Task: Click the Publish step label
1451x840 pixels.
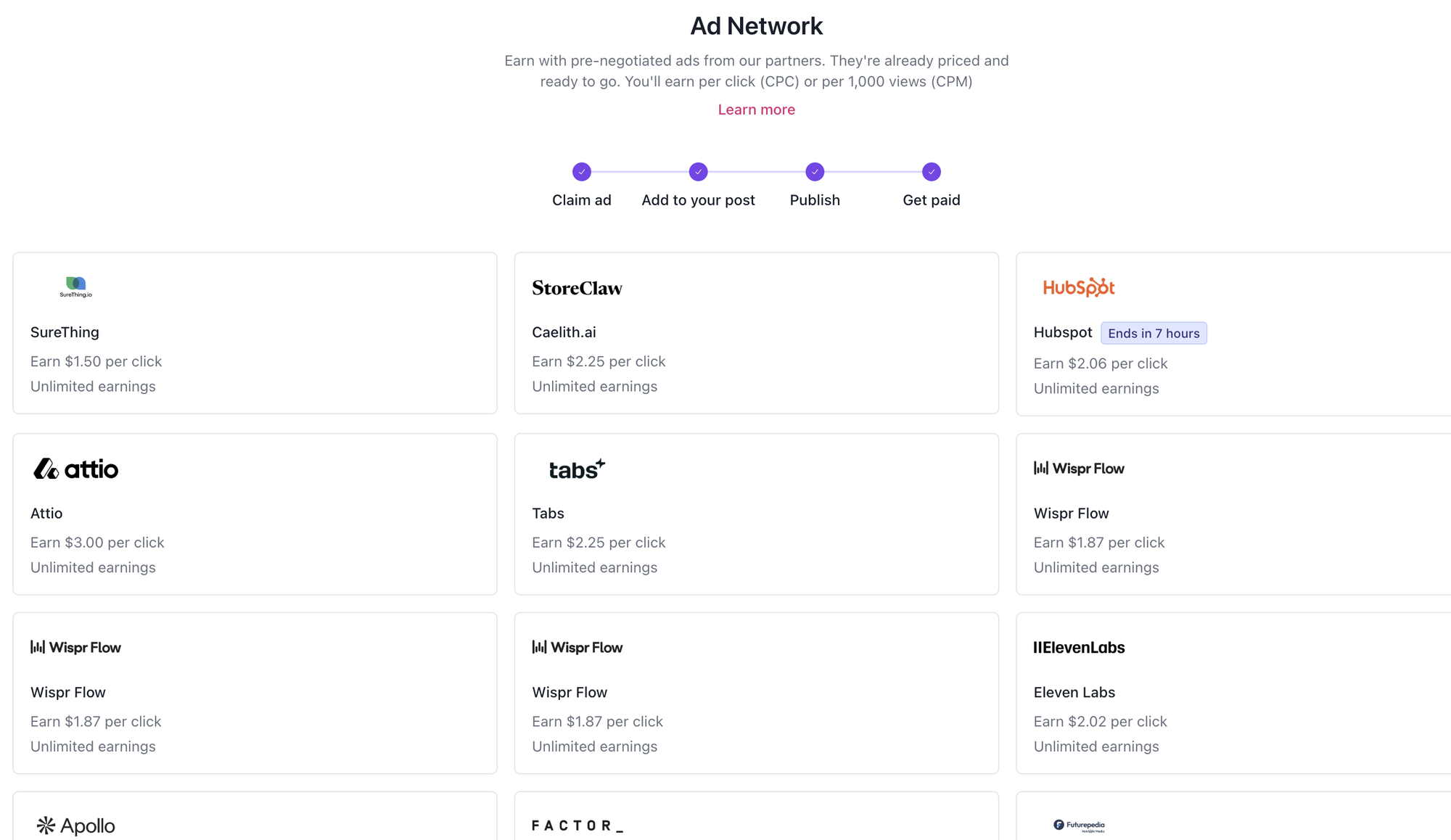Action: [x=815, y=200]
